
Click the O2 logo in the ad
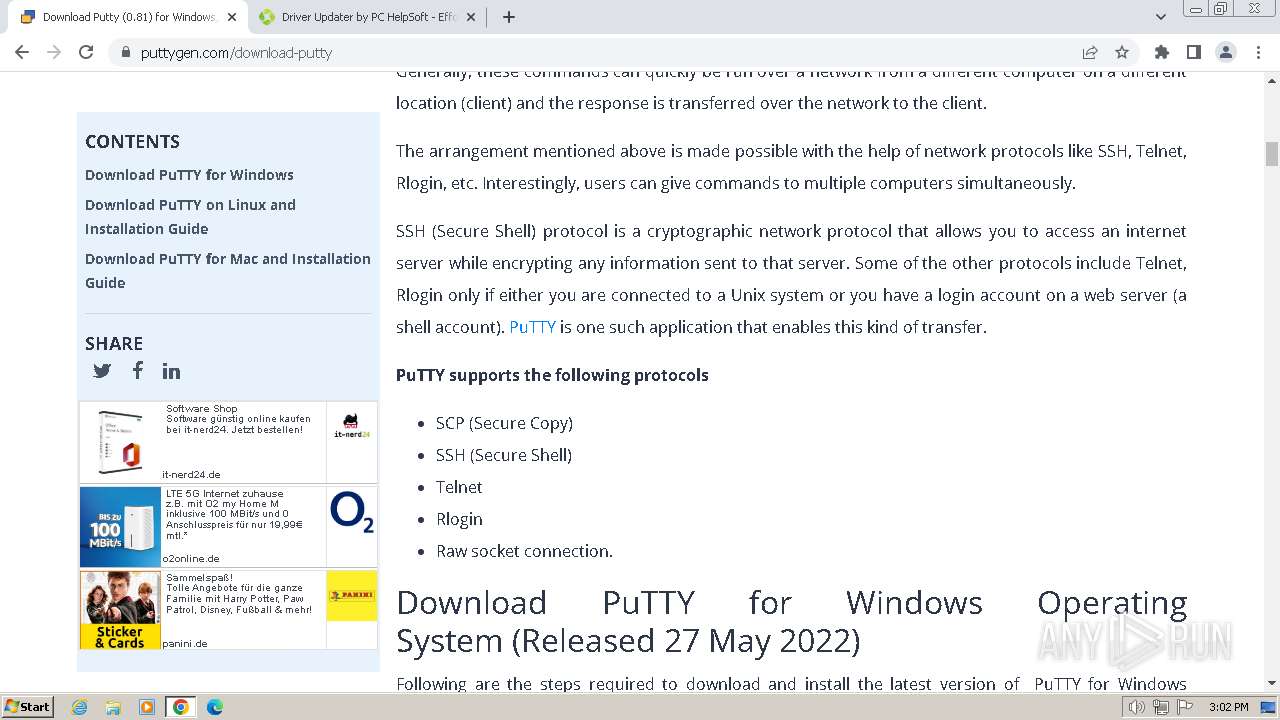[x=352, y=512]
